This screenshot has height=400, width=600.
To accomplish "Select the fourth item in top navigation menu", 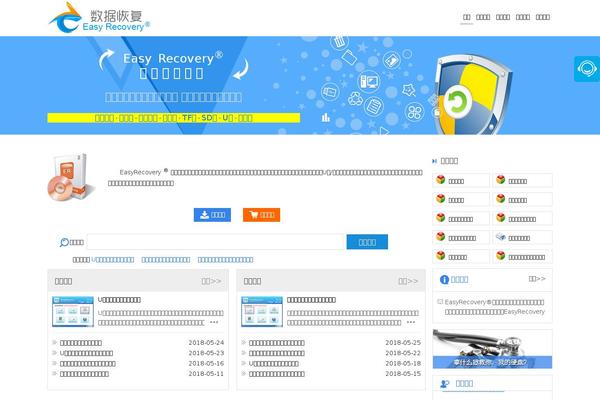I will click(x=523, y=17).
